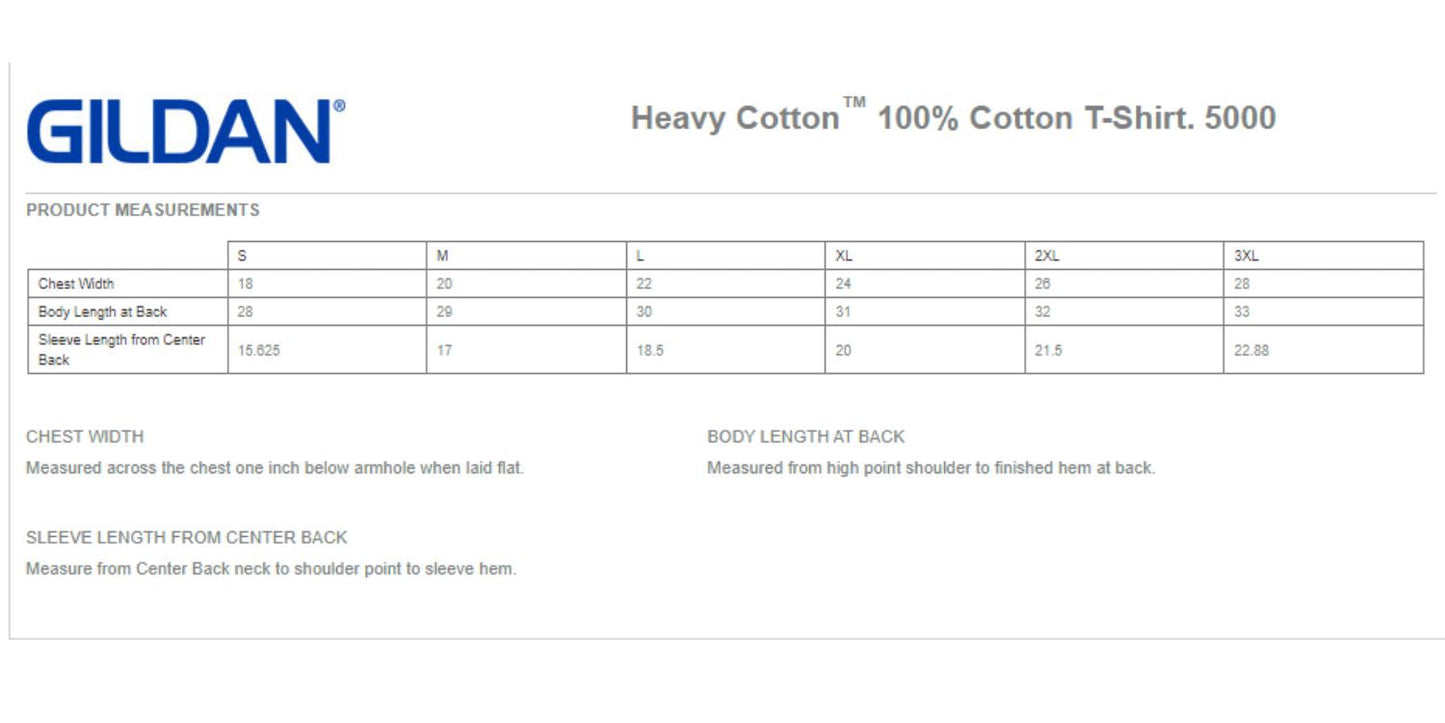Click the BODY LENGTH AT BACK description heading
Viewport: 1445px width, 723px height.
pos(805,437)
